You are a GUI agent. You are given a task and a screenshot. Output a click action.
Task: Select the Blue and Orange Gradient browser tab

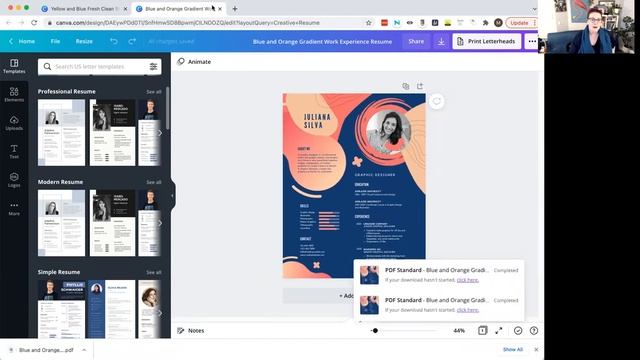[x=178, y=9]
